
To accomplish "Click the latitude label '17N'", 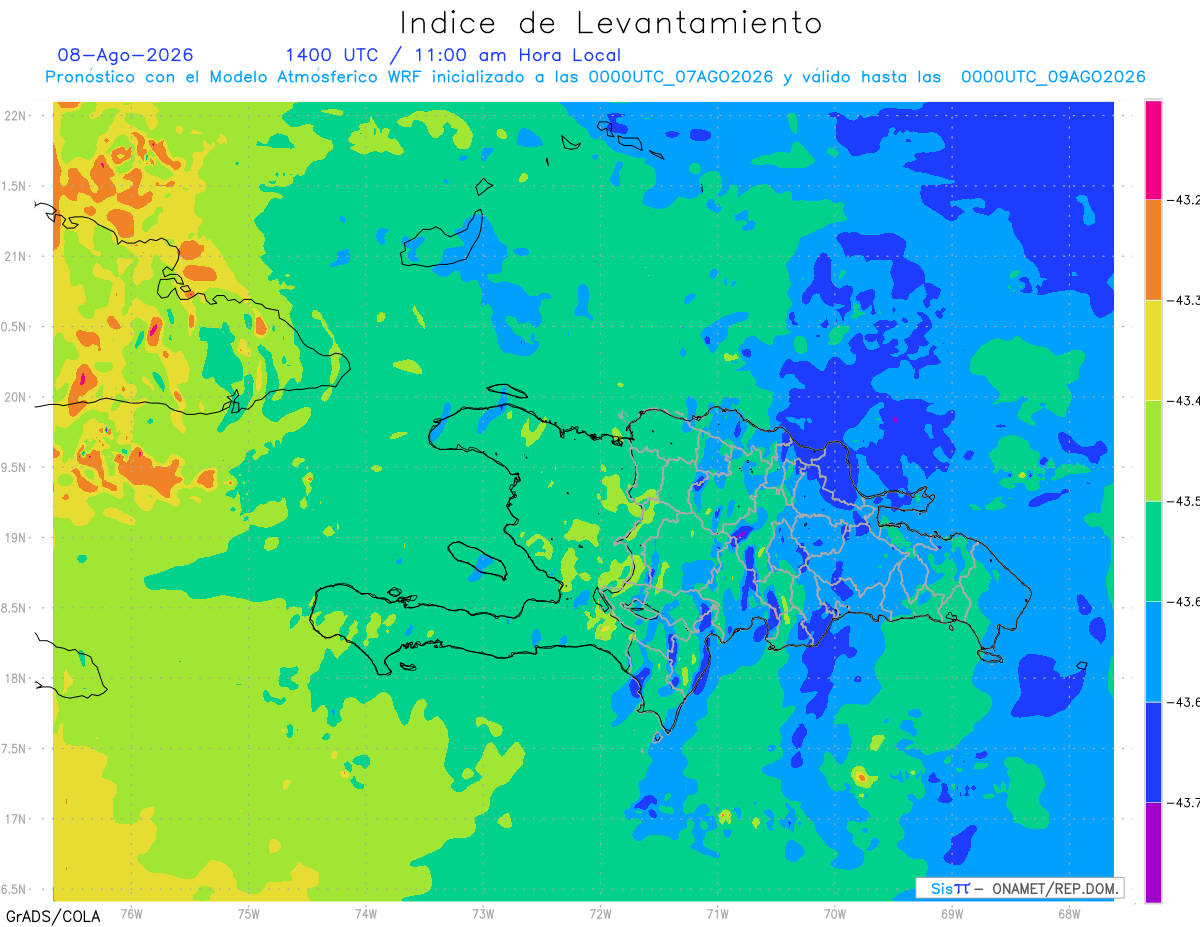I will click(16, 819).
